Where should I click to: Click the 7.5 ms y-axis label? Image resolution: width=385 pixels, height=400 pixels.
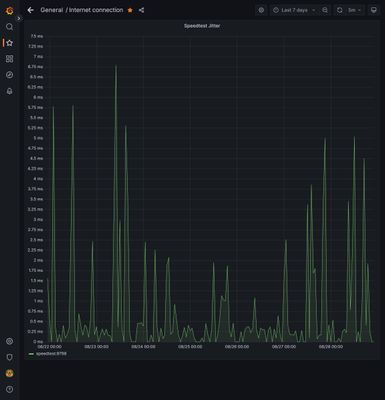(37, 36)
